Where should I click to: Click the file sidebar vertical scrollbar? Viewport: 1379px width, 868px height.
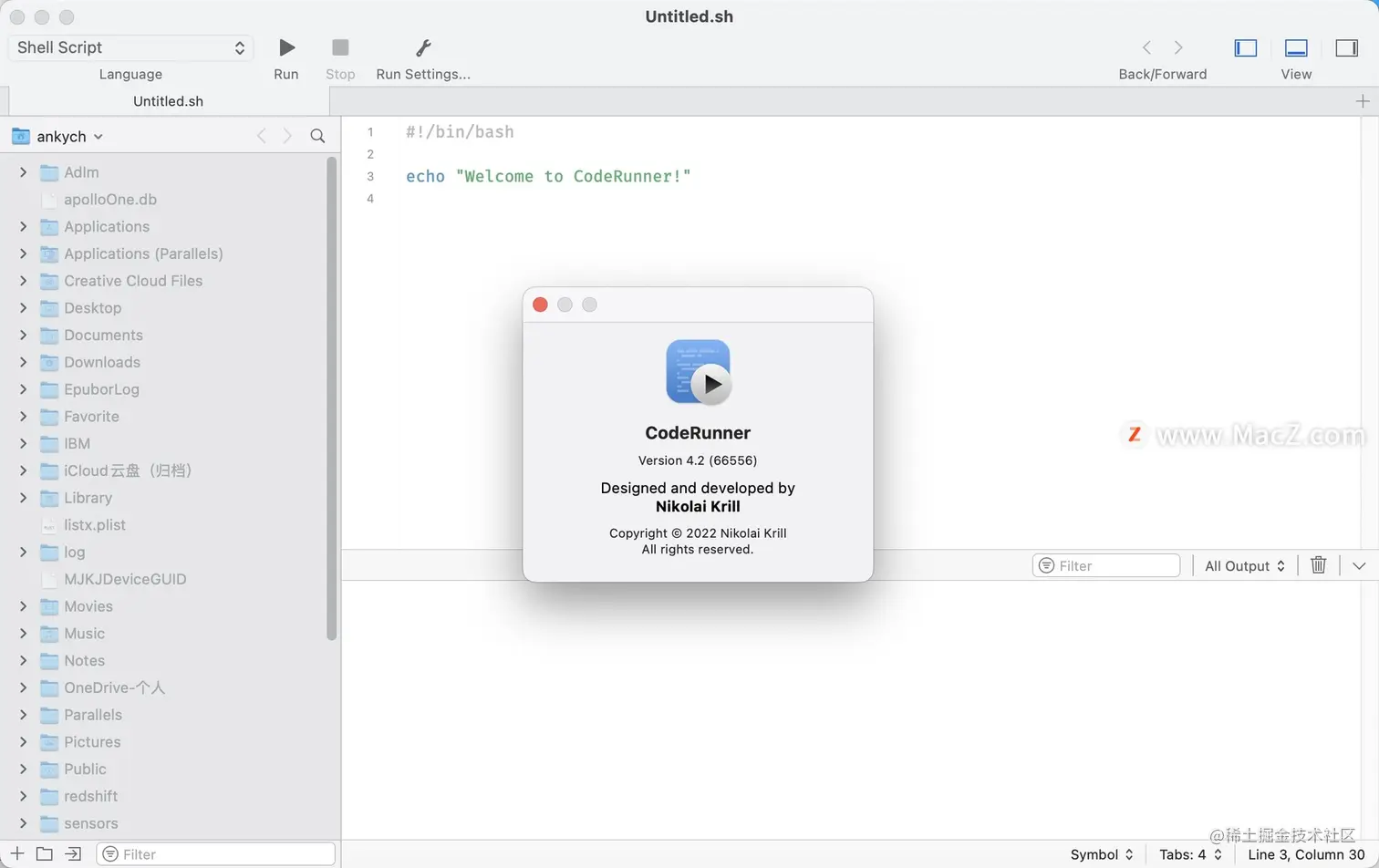(x=331, y=398)
